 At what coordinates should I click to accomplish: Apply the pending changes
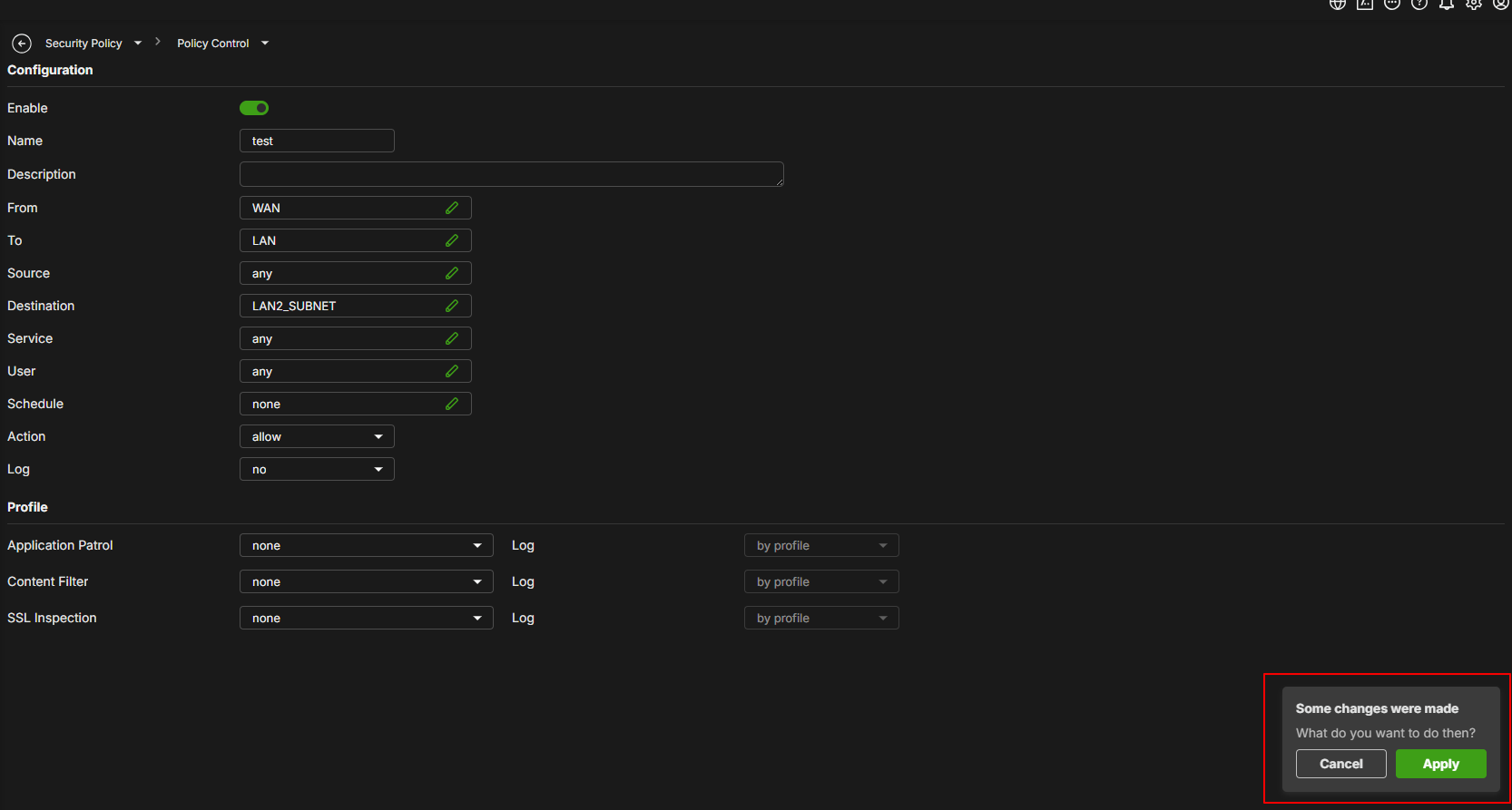tap(1441, 764)
